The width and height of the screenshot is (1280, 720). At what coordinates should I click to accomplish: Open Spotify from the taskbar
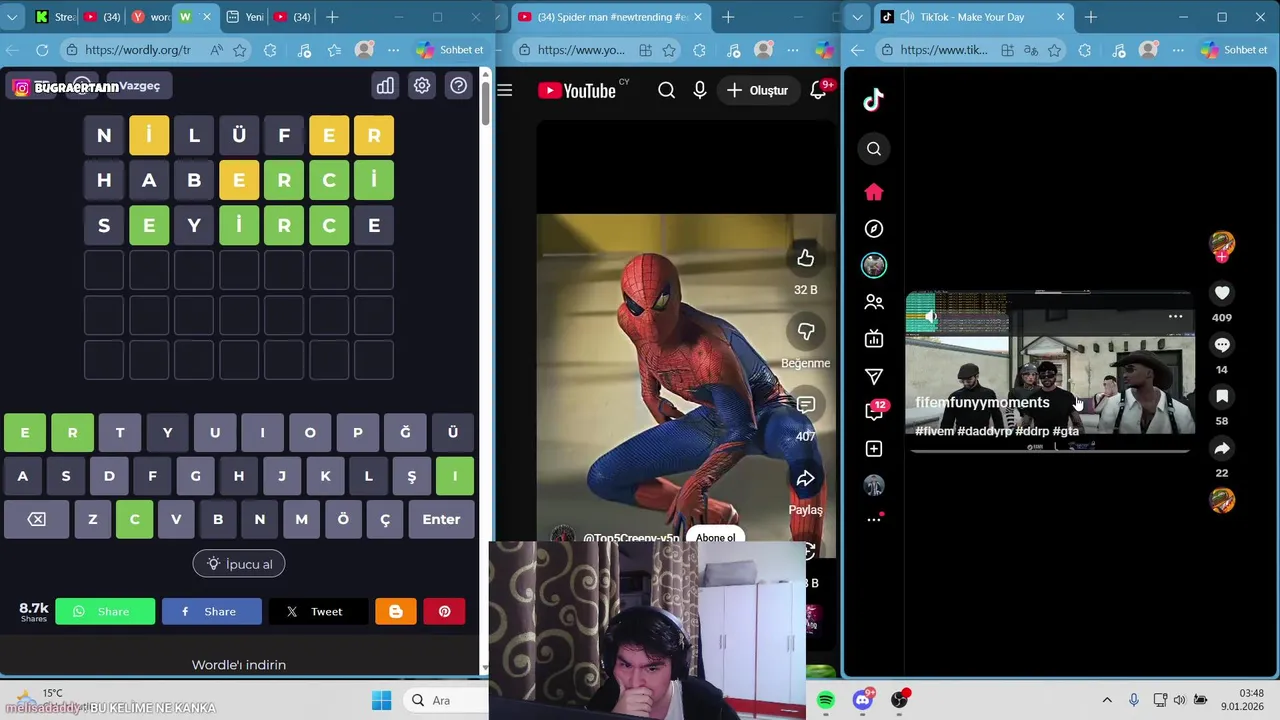[826, 700]
